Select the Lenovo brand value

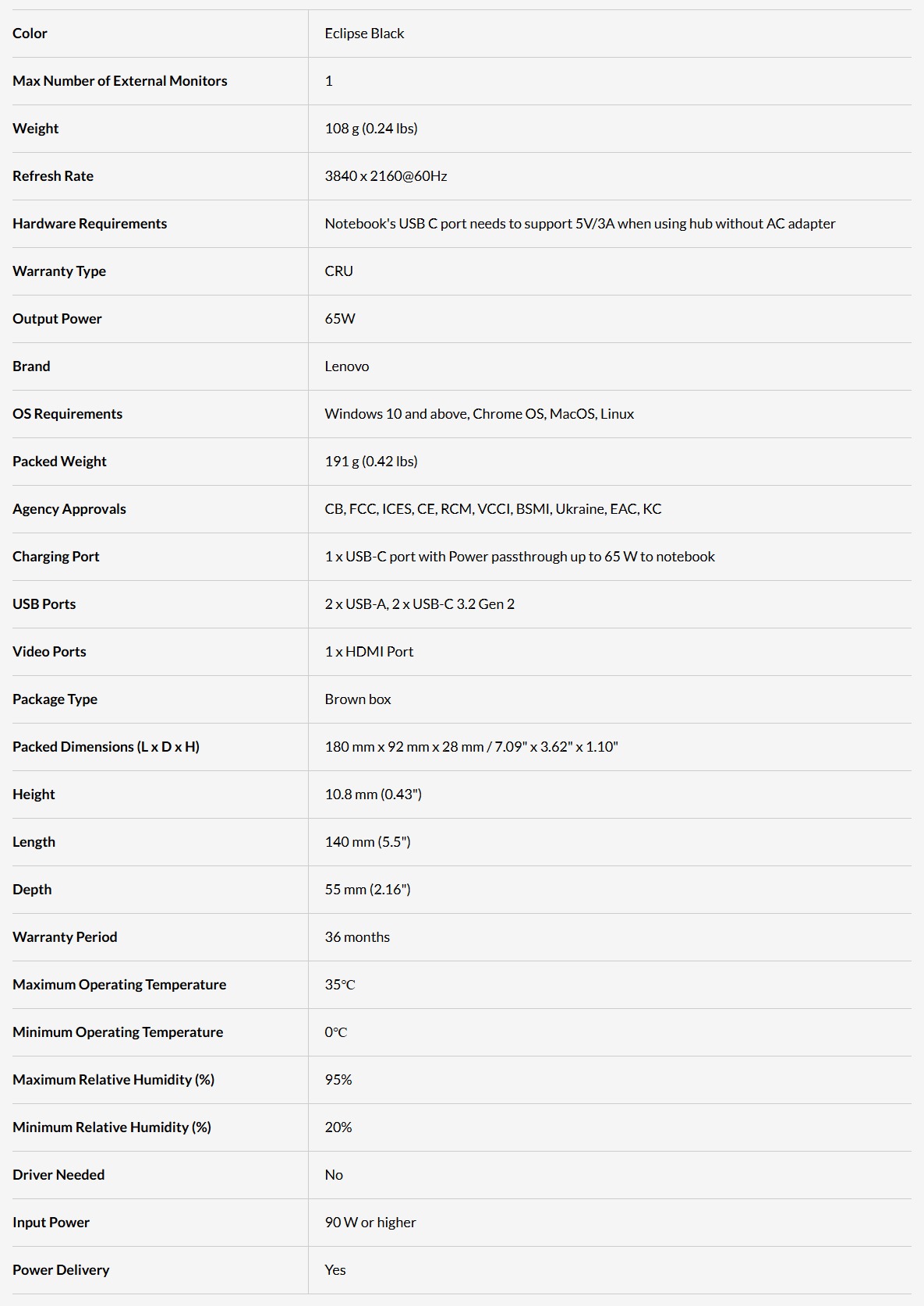347,366
